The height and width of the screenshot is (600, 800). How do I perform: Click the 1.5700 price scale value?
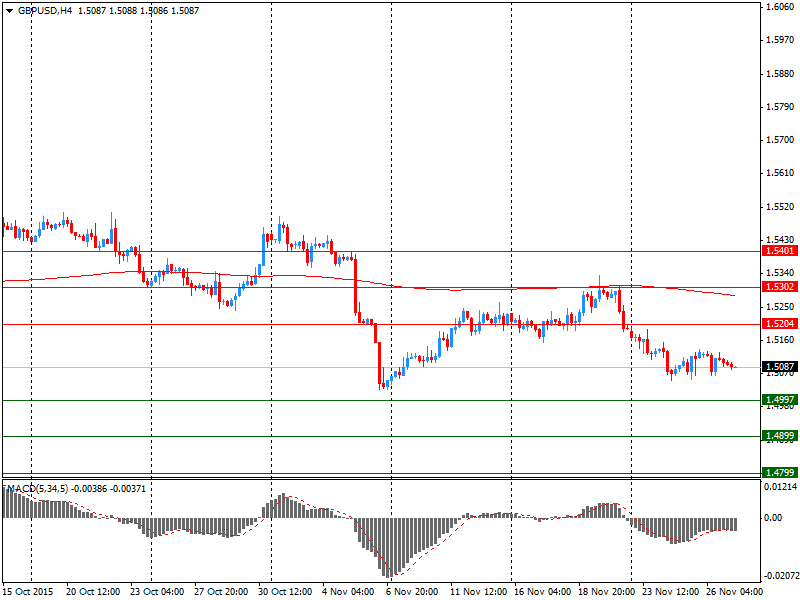point(780,140)
